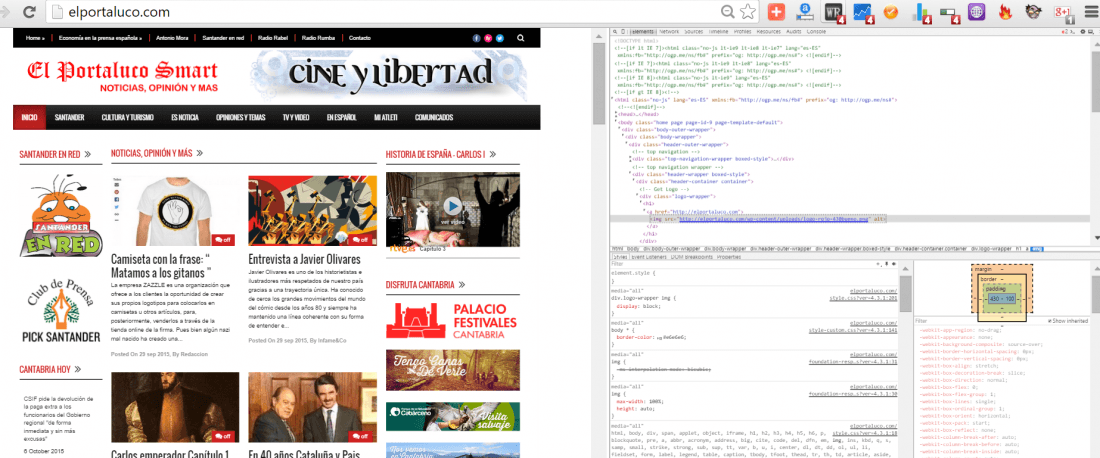Collapse the header-container div node
The image size is (1100, 458).
(635, 182)
